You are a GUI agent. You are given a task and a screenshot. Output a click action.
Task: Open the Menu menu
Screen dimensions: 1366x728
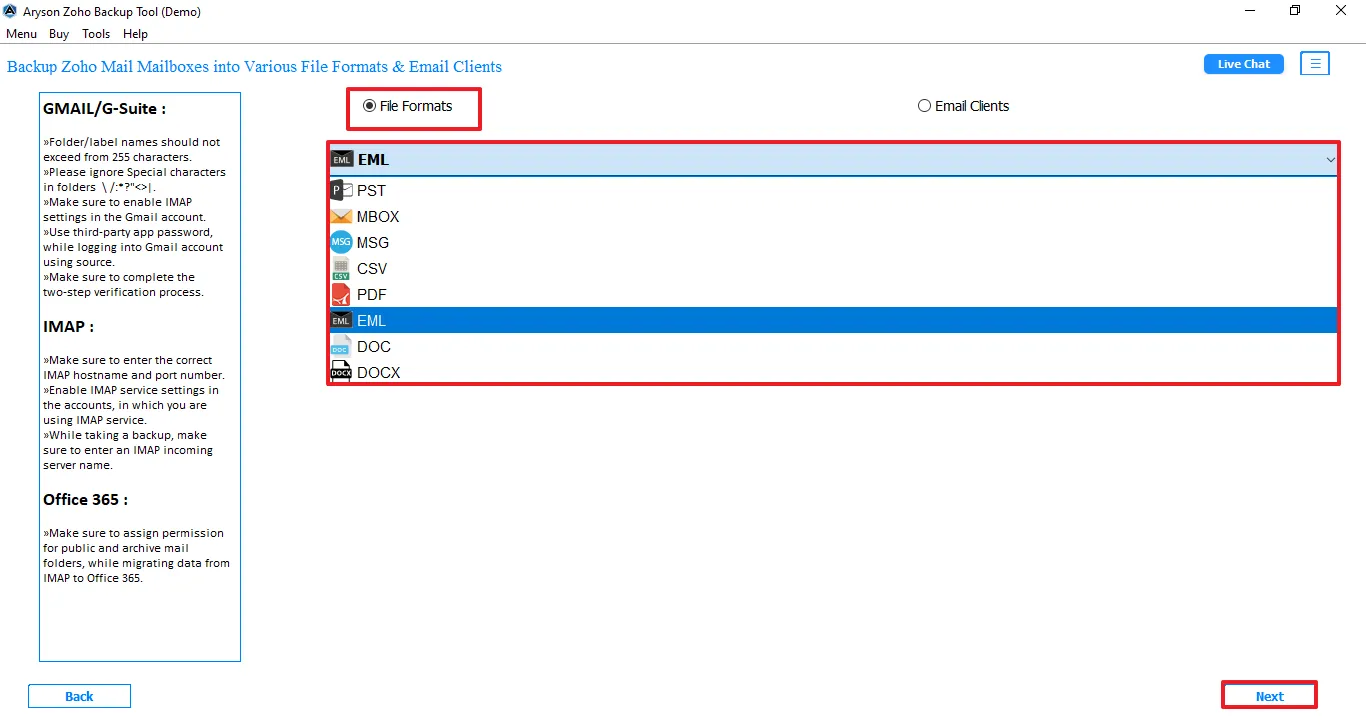tap(21, 34)
